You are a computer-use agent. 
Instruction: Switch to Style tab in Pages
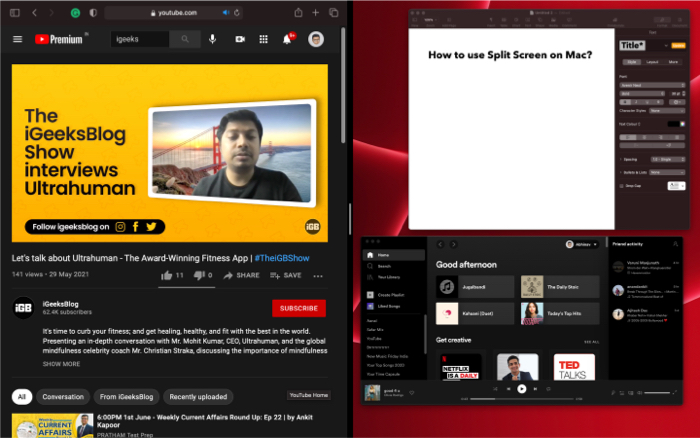[x=632, y=62]
